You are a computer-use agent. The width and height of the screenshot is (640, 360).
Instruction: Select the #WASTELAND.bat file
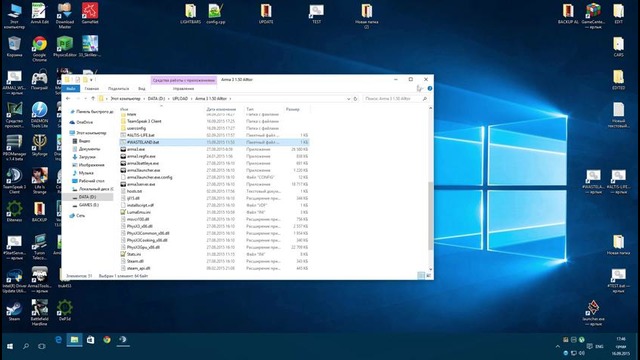[x=214, y=142]
